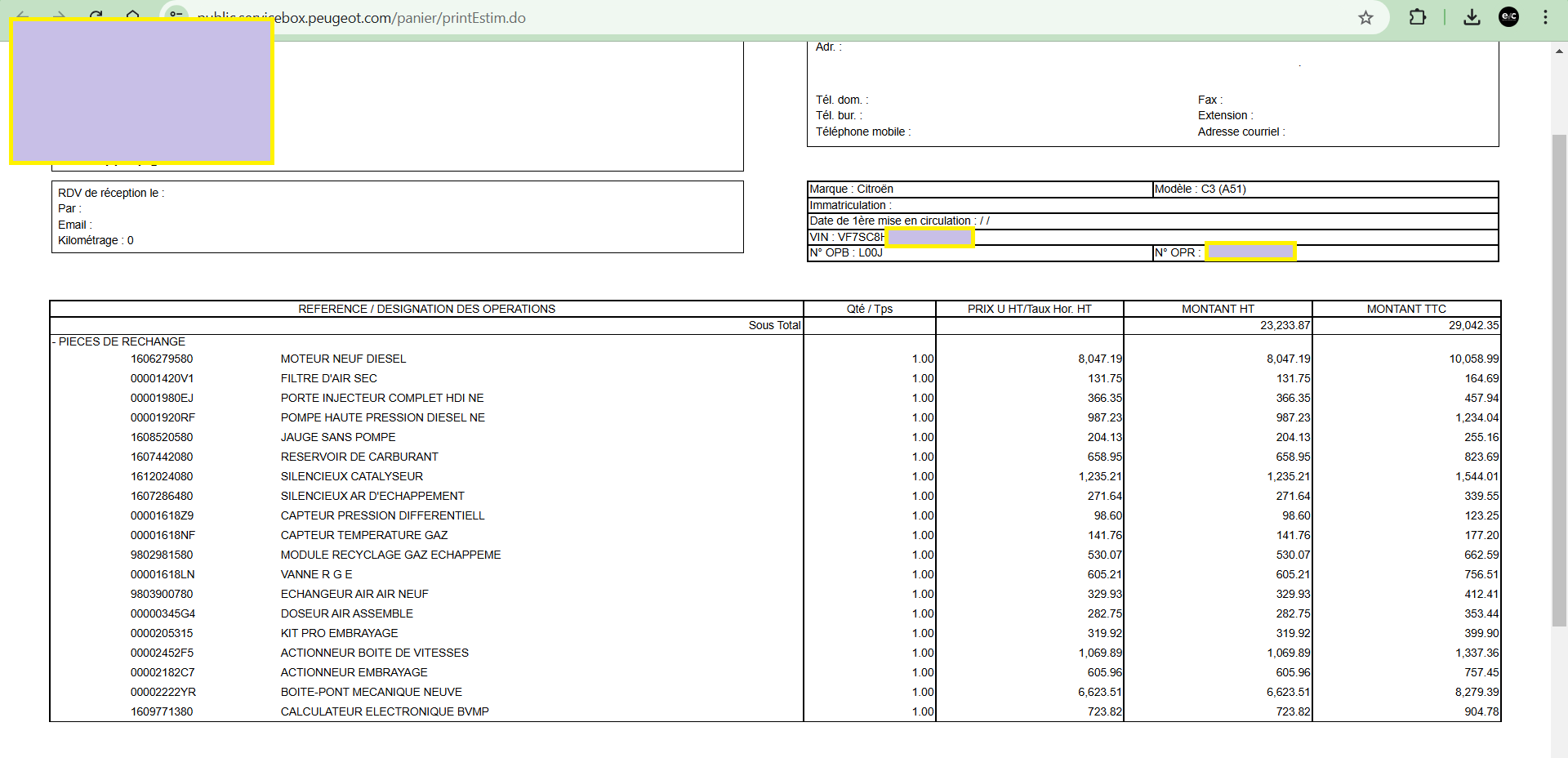Click the MONTANT TTC column header
Viewport: 1568px width, 758px height.
pyautogui.click(x=1406, y=309)
